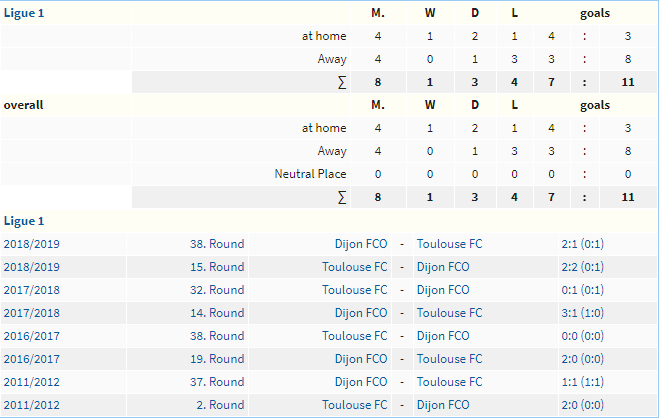
Task: Click home team Toulouse FC in the 32. Round row
Action: pyautogui.click(x=354, y=290)
